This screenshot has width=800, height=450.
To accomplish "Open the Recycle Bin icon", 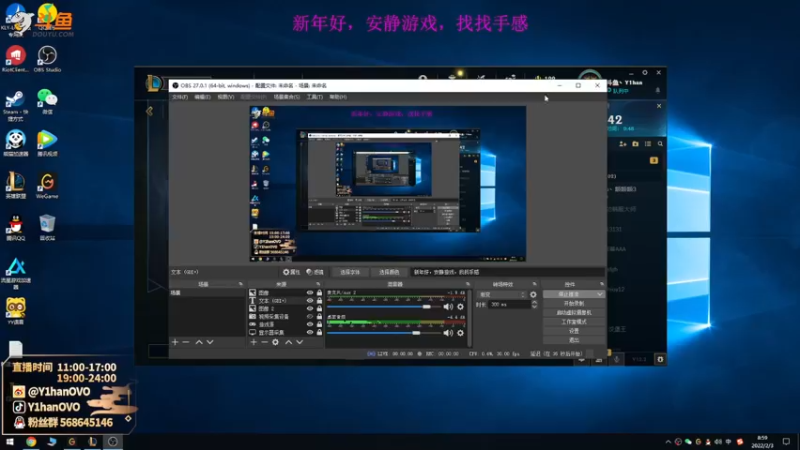I will [47, 228].
